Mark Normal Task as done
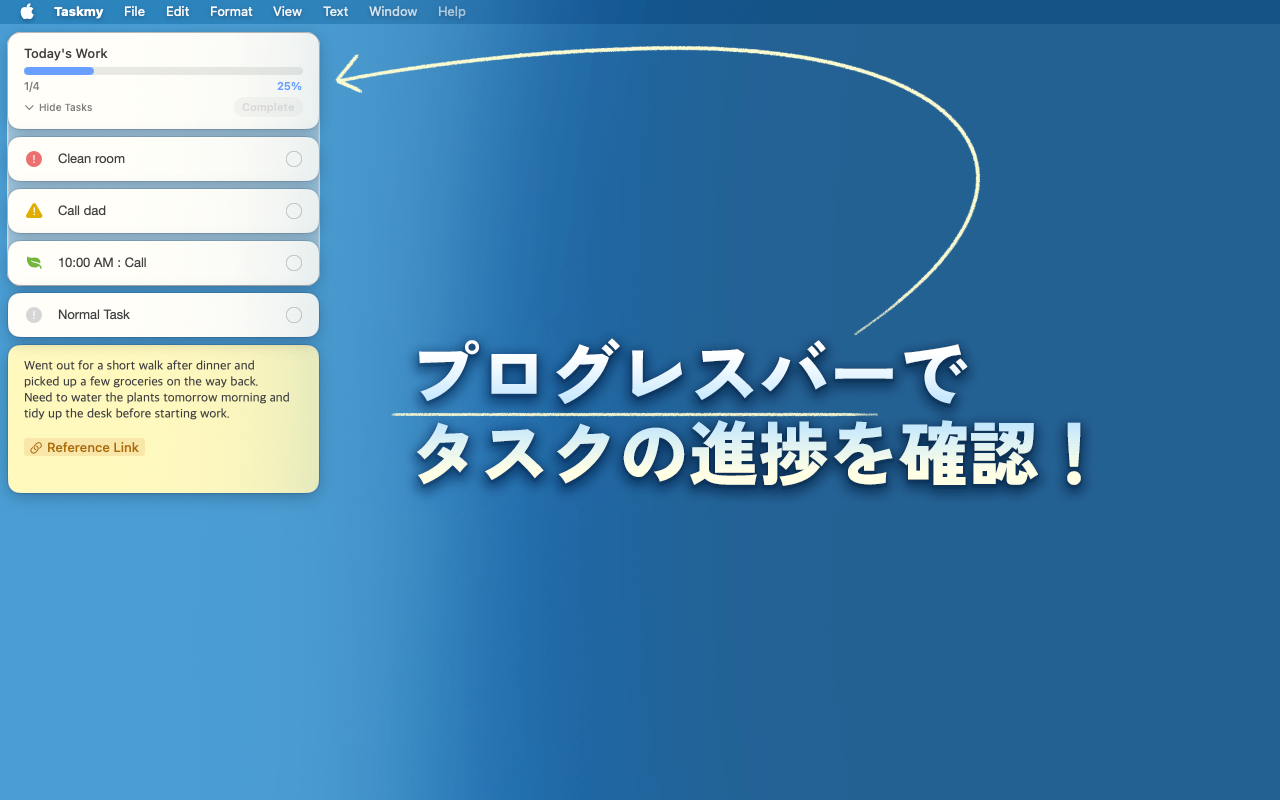1280x800 pixels. coord(294,315)
